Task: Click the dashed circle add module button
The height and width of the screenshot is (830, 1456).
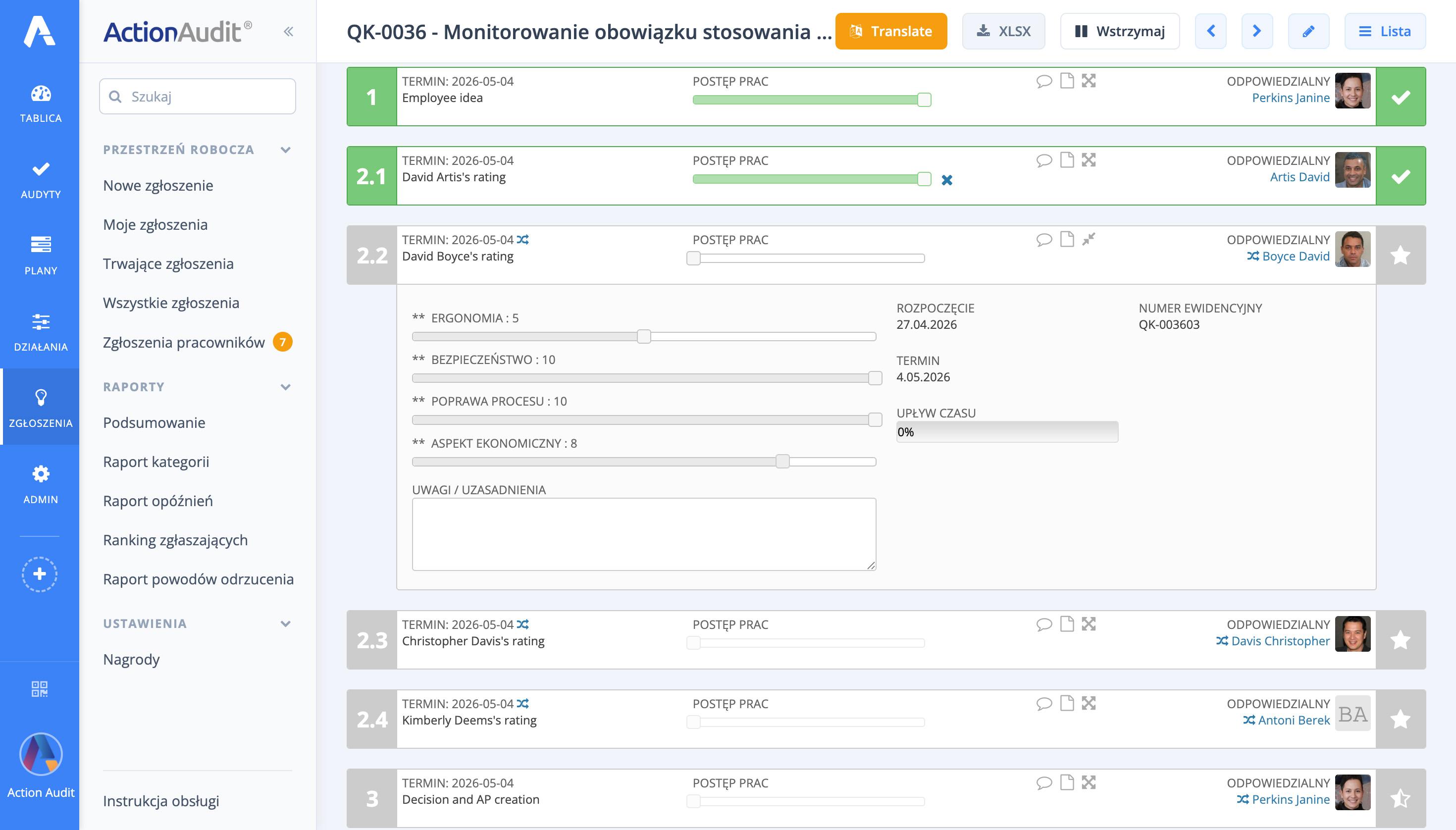Action: click(39, 574)
